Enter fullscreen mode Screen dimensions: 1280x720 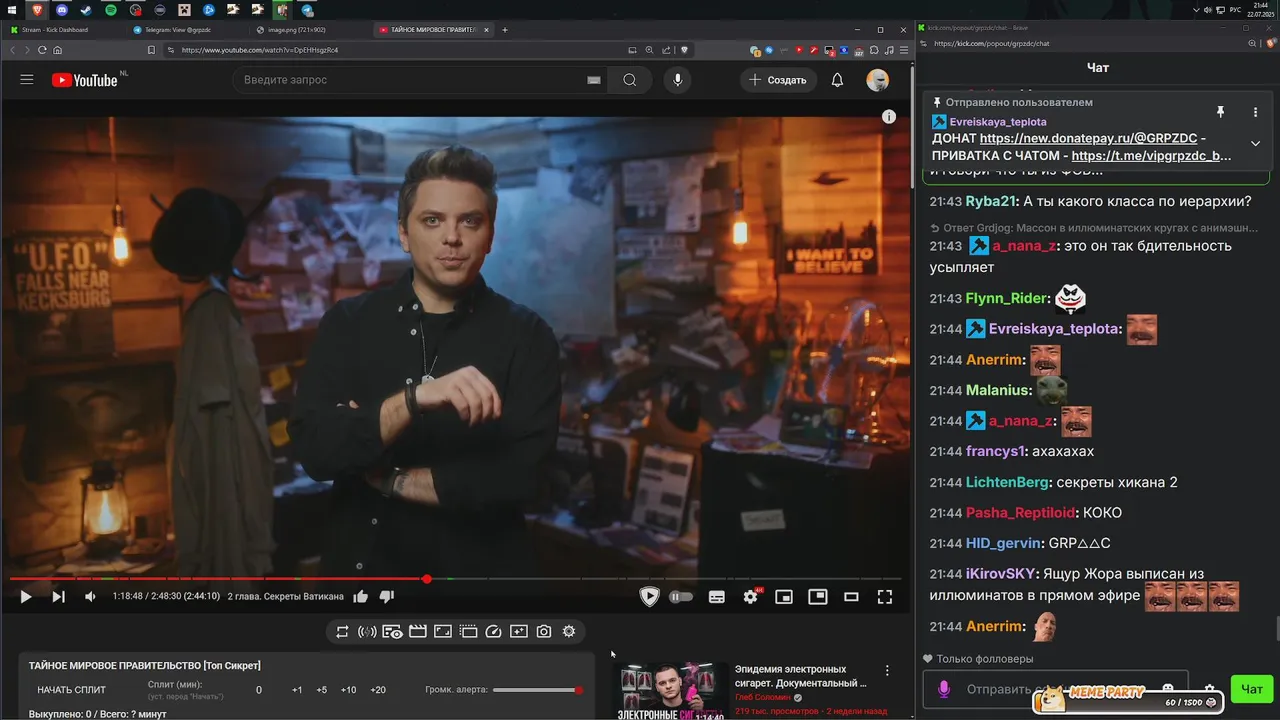(x=885, y=597)
